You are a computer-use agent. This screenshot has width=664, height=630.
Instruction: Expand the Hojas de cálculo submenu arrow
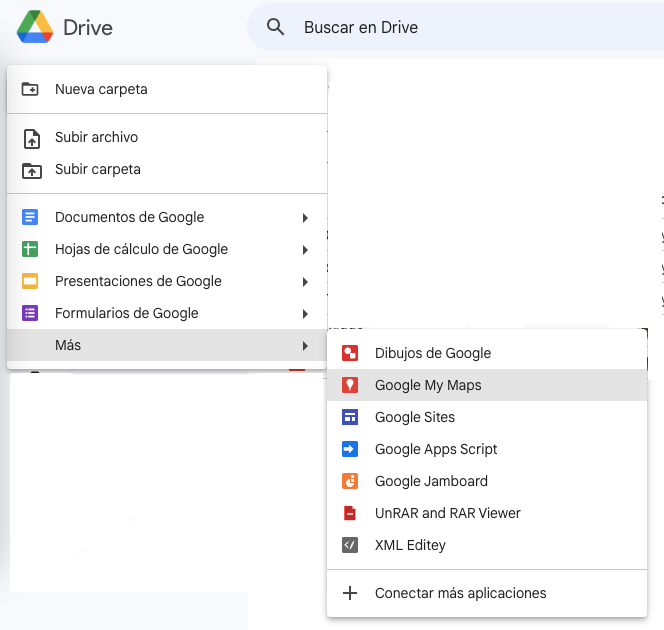tap(305, 250)
